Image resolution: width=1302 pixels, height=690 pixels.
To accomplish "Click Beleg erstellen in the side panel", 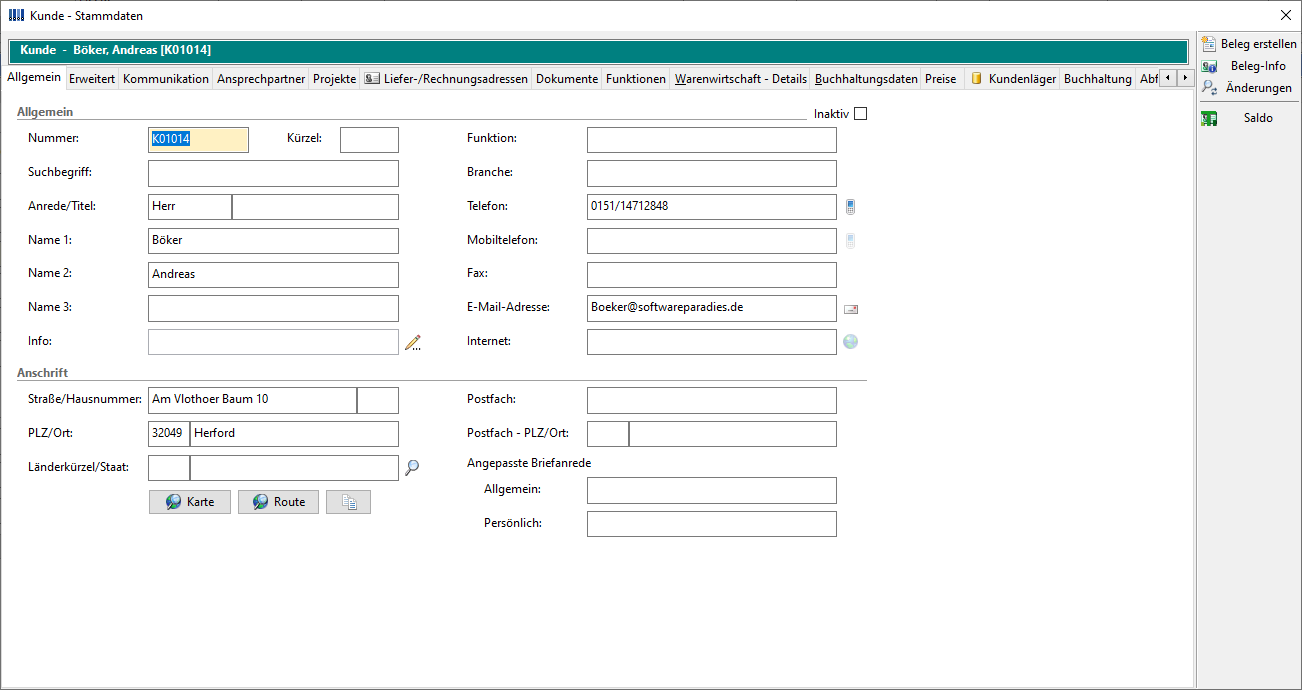I will [1249, 44].
